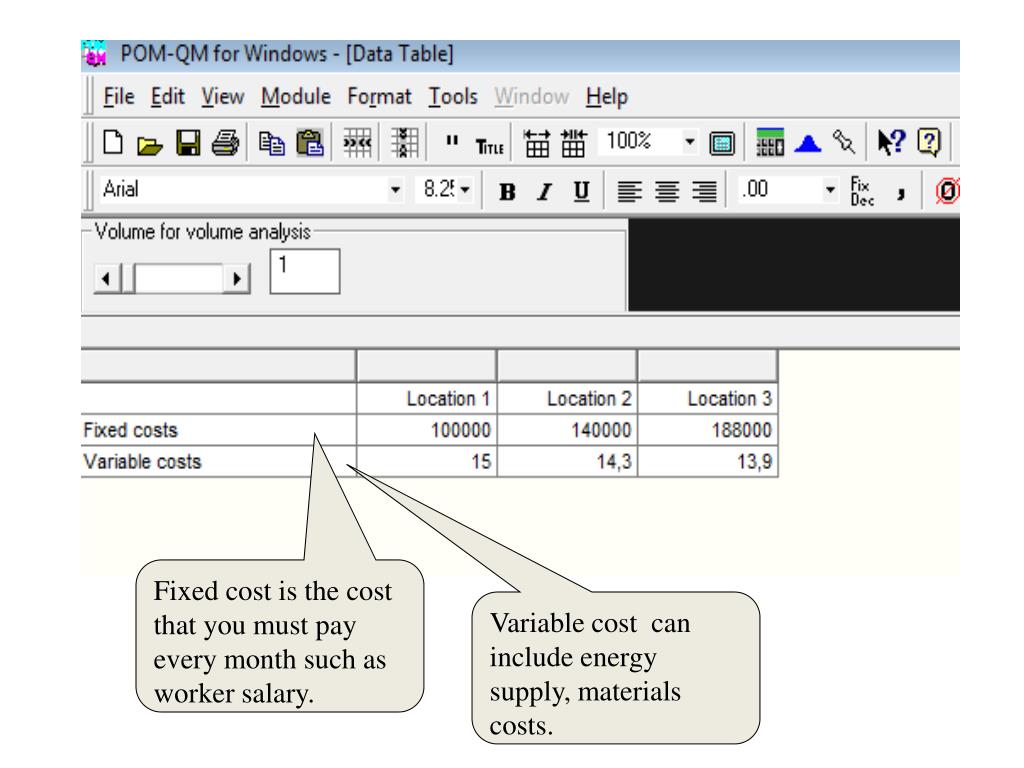The image size is (1024, 768).
Task: Center-align the text
Action: click(667, 191)
